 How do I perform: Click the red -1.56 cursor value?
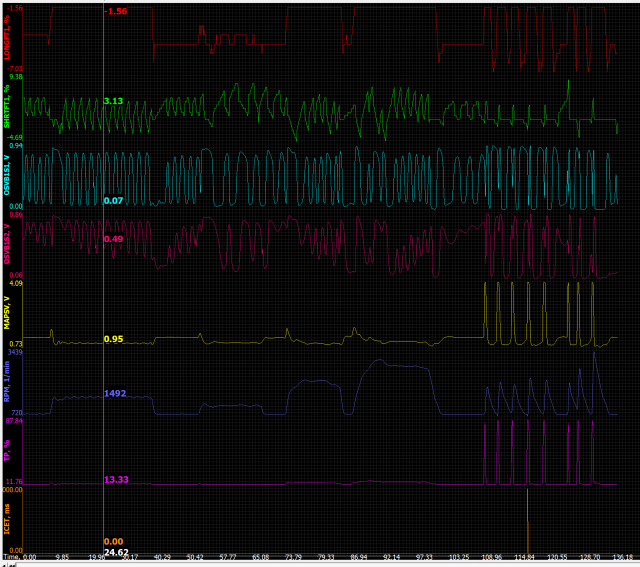[x=117, y=11]
